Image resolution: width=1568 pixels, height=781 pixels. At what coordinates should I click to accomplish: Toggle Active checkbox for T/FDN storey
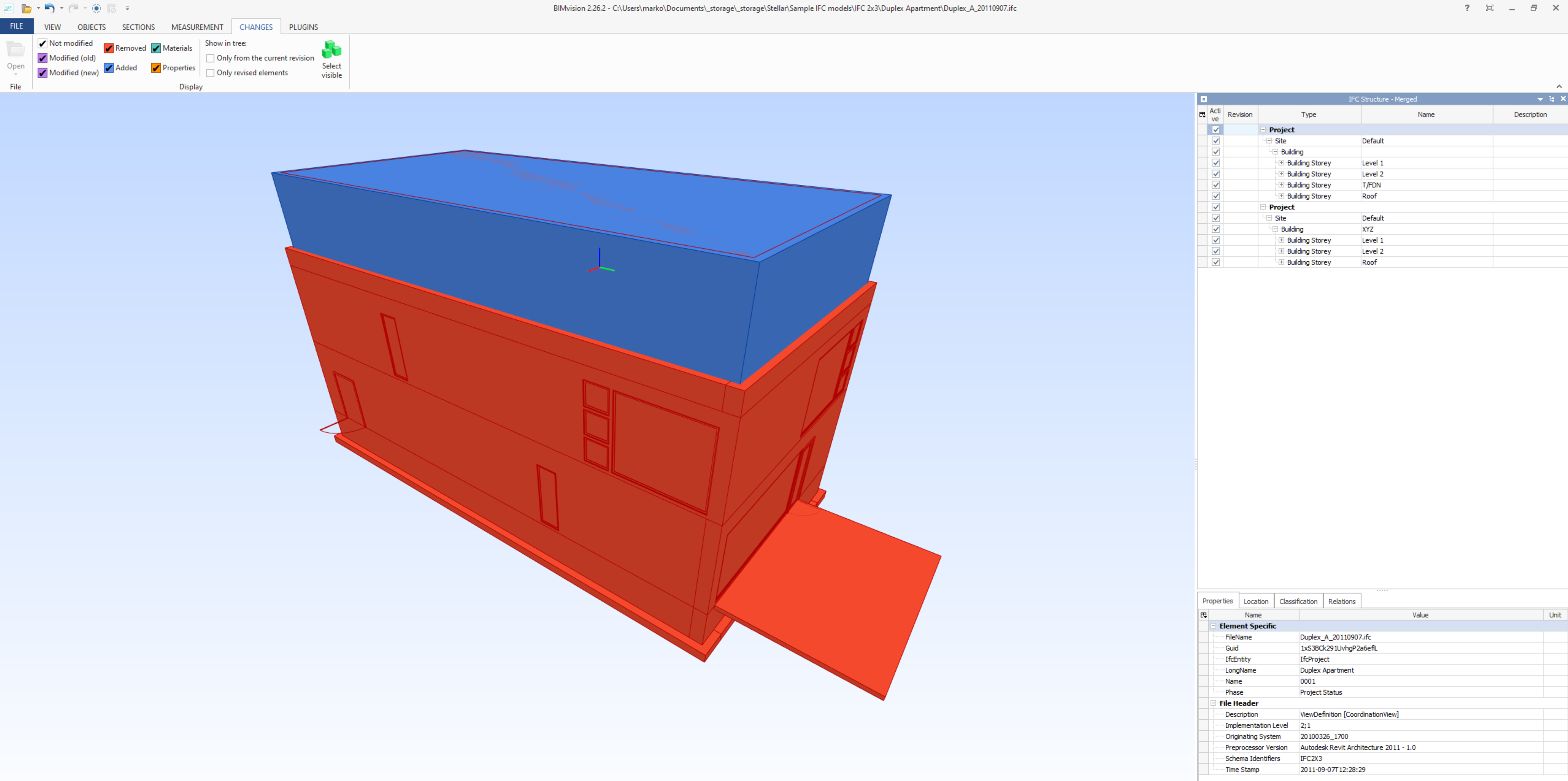tap(1215, 185)
